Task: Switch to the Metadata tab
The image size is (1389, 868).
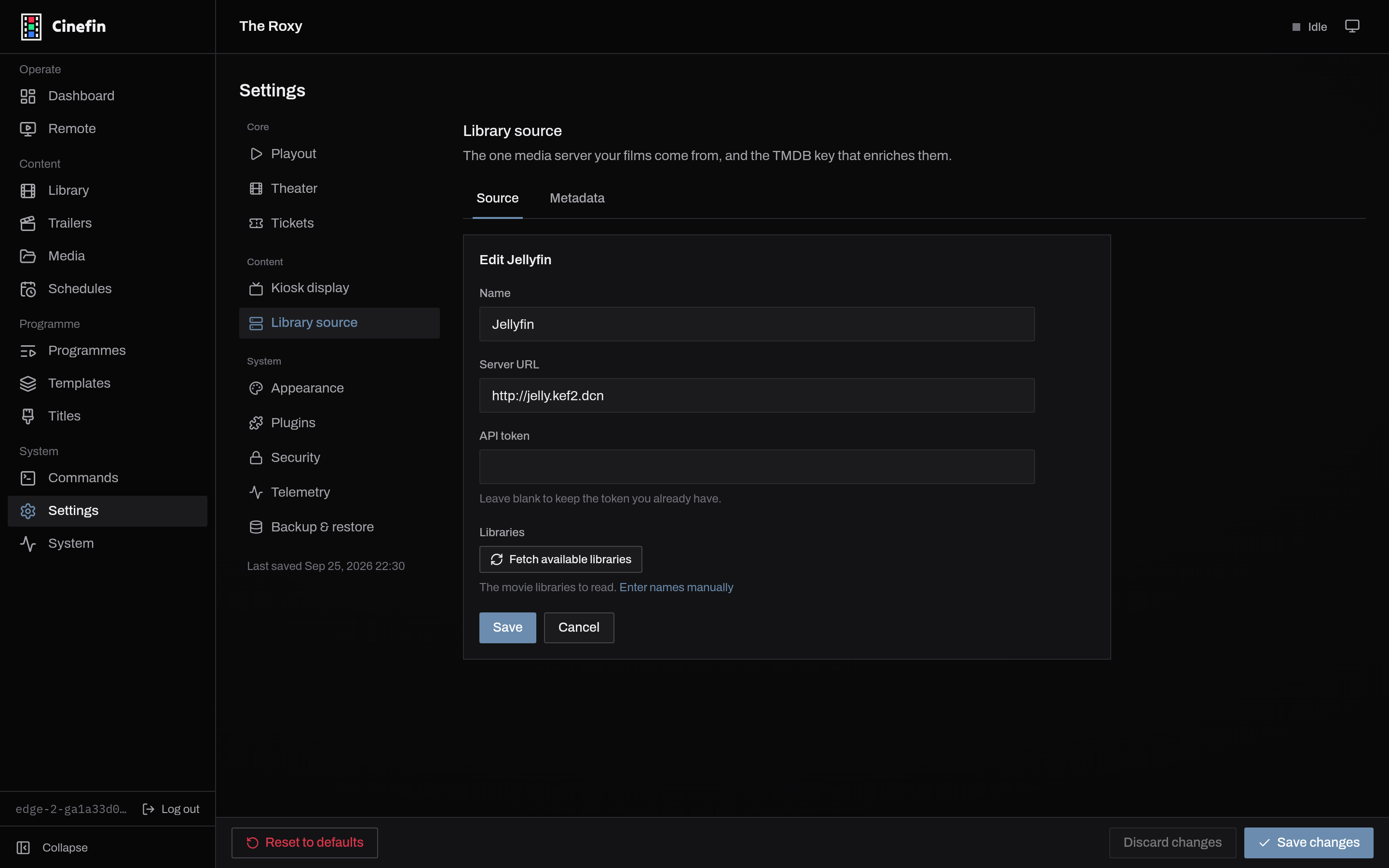Action: (577, 198)
